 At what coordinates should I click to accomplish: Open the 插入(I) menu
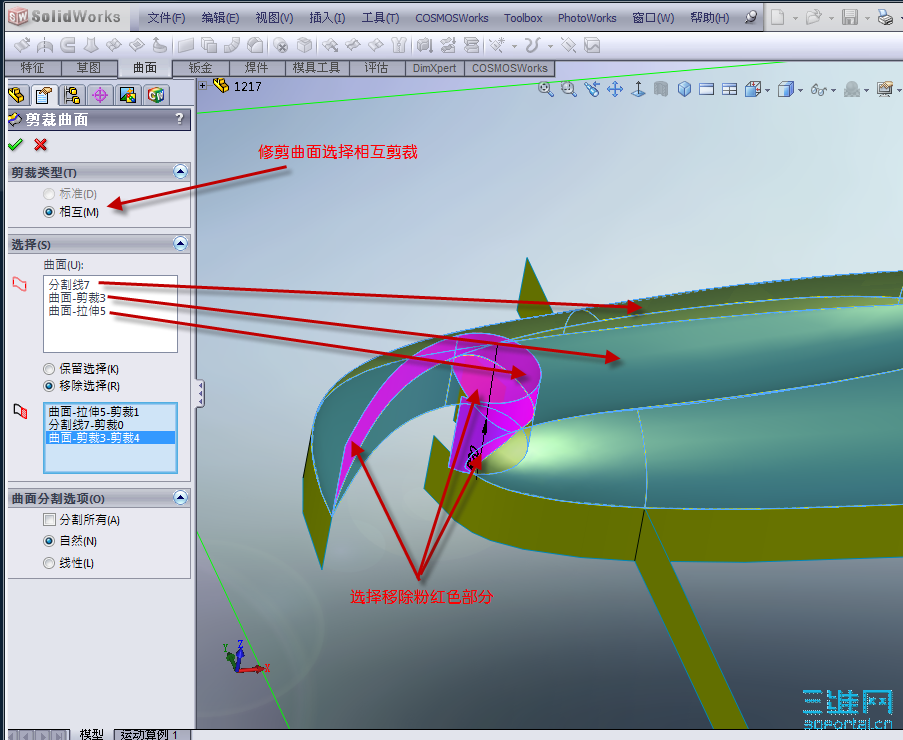pyautogui.click(x=327, y=18)
